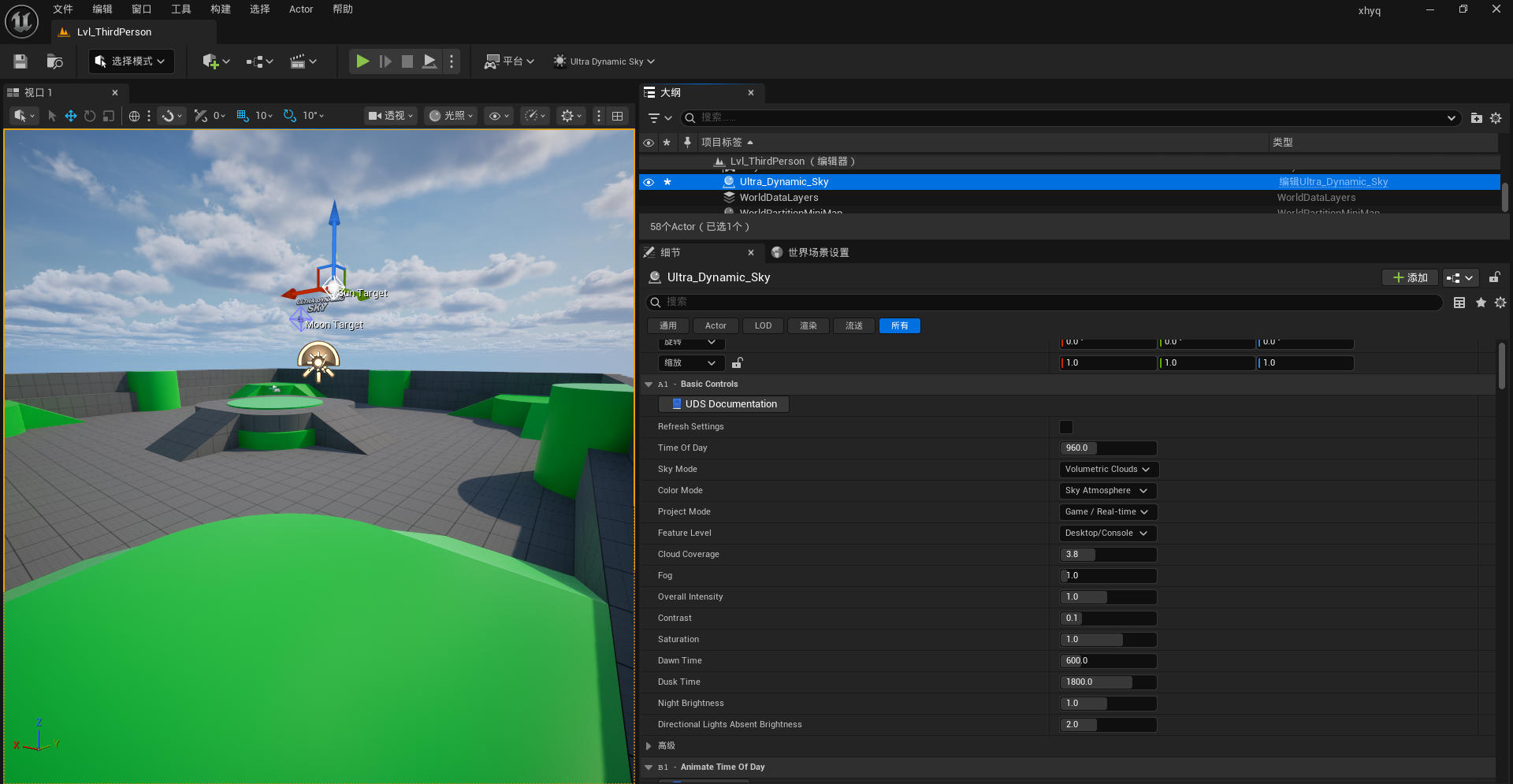Open the camera speed settings icon

pyautogui.click(x=535, y=116)
